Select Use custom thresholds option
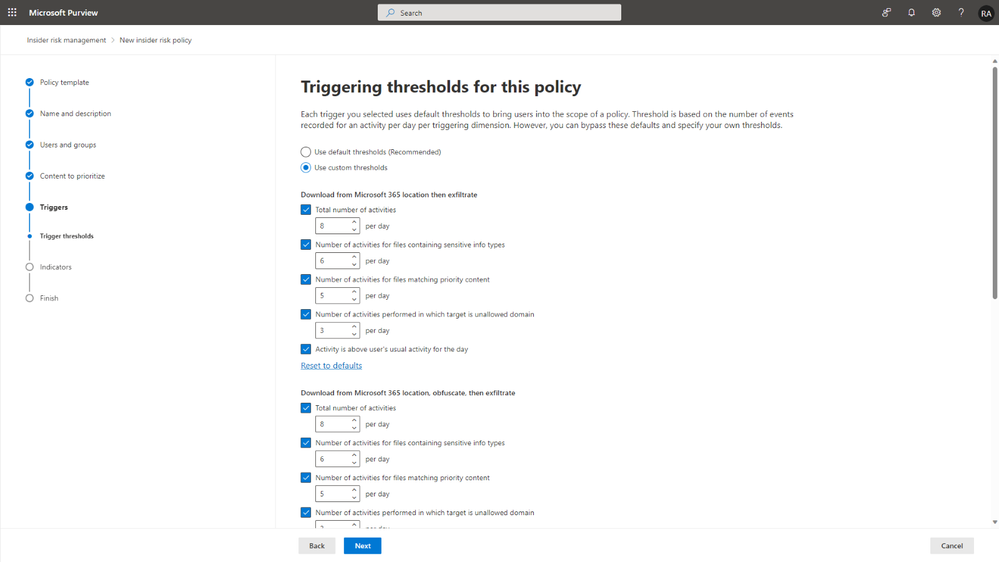The width and height of the screenshot is (999, 562). tap(306, 168)
